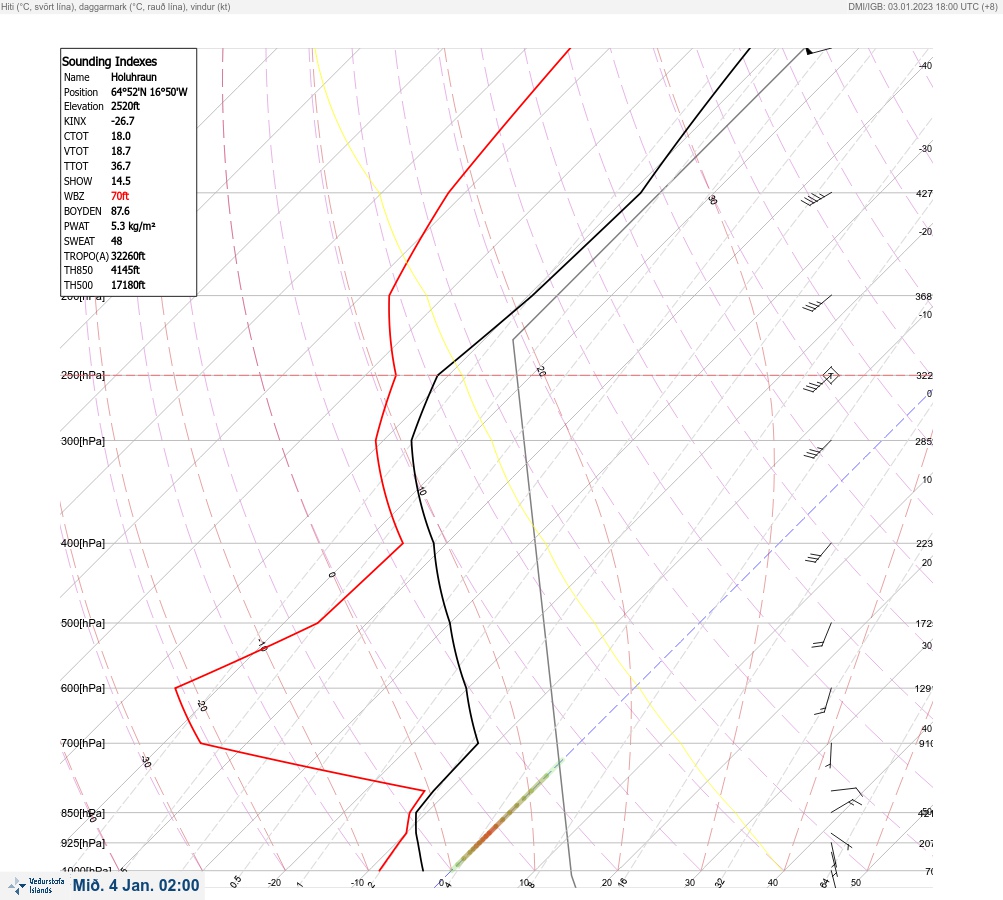Click the bottom axis temperature label '-20'
1003x900 pixels.
(274, 883)
